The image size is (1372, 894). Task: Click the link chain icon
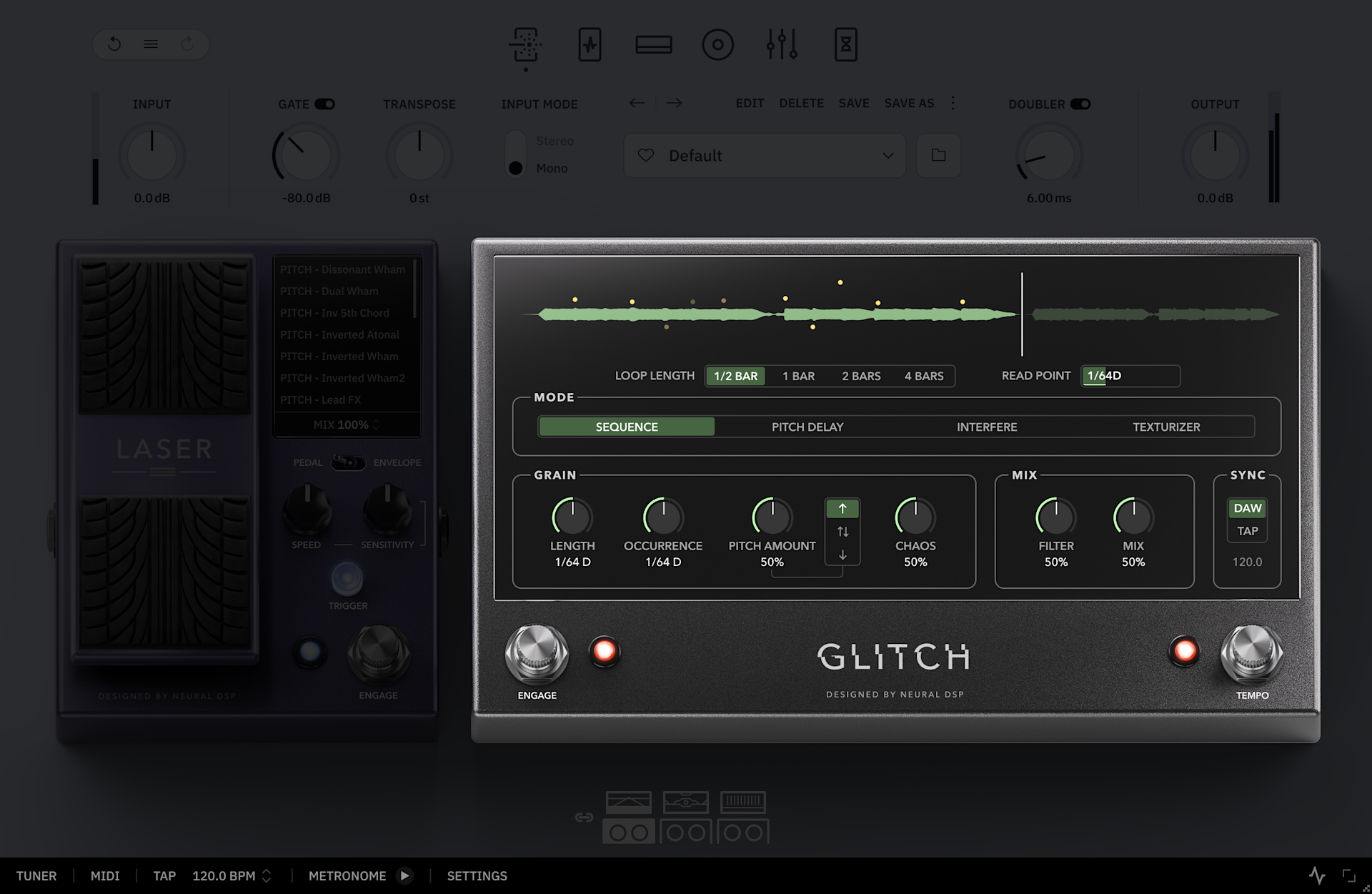click(584, 817)
